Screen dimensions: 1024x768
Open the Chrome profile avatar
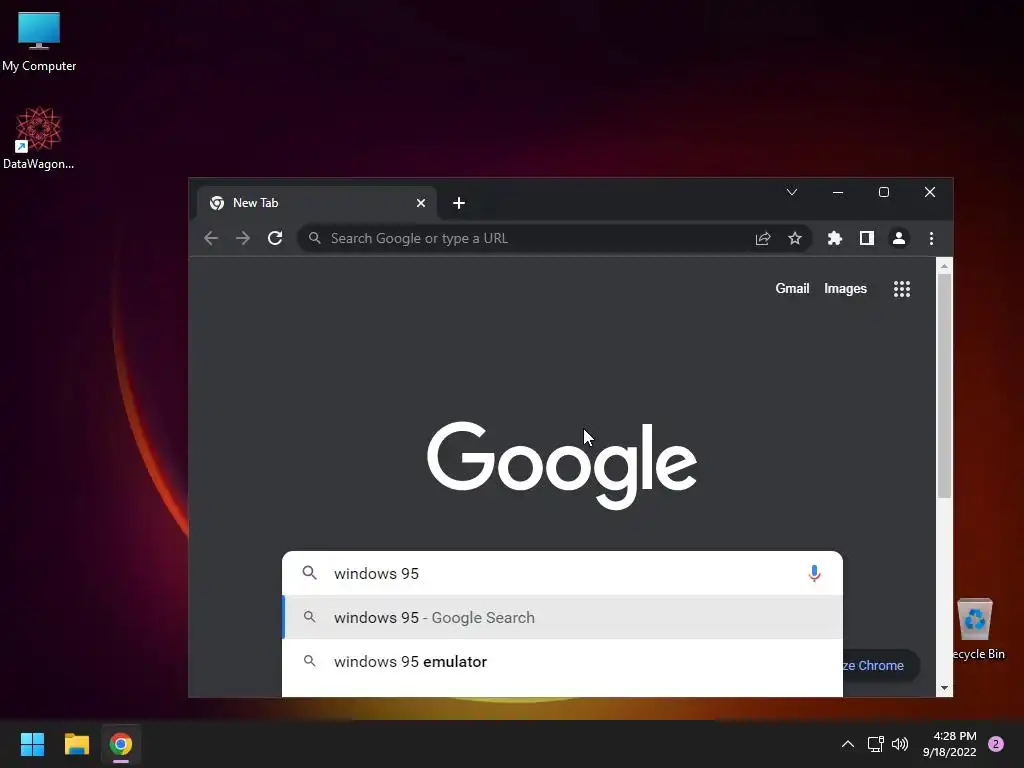click(x=899, y=238)
